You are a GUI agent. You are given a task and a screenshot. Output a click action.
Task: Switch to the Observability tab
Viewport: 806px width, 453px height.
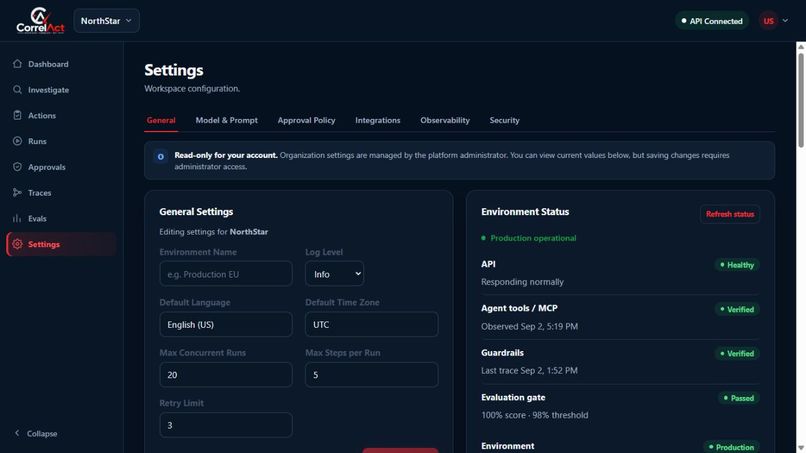coord(445,120)
